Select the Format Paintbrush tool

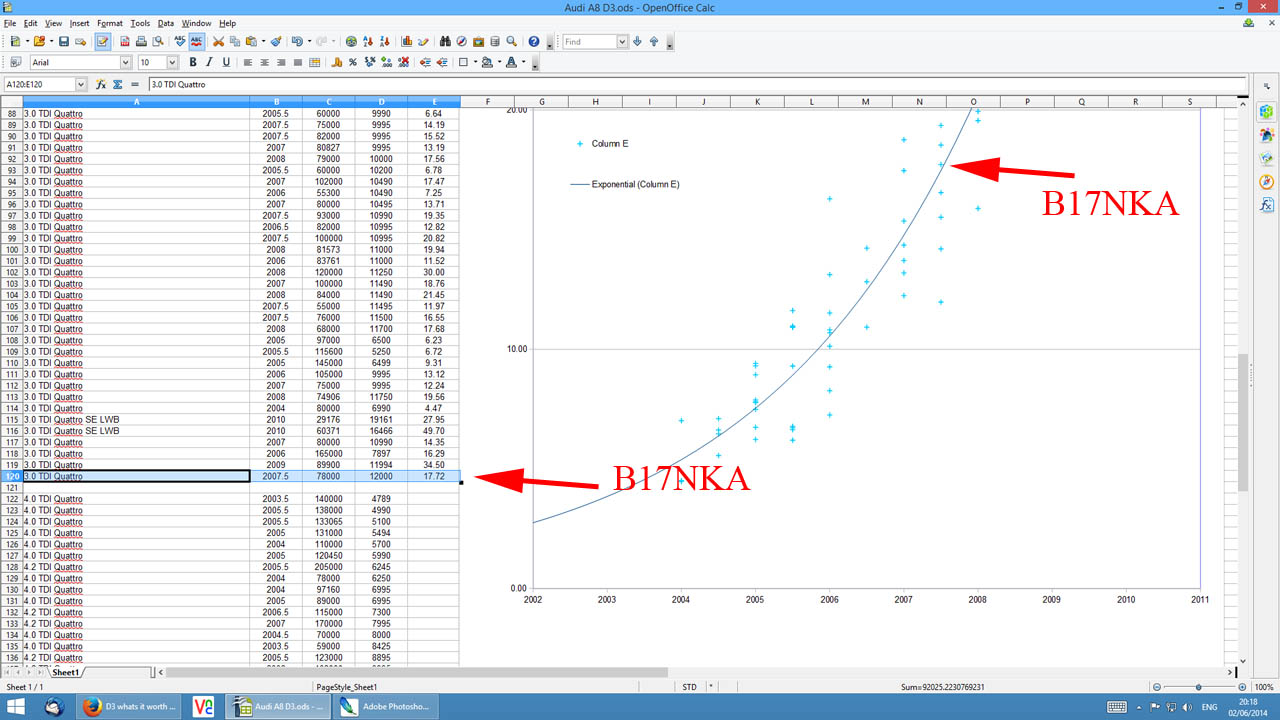276,42
